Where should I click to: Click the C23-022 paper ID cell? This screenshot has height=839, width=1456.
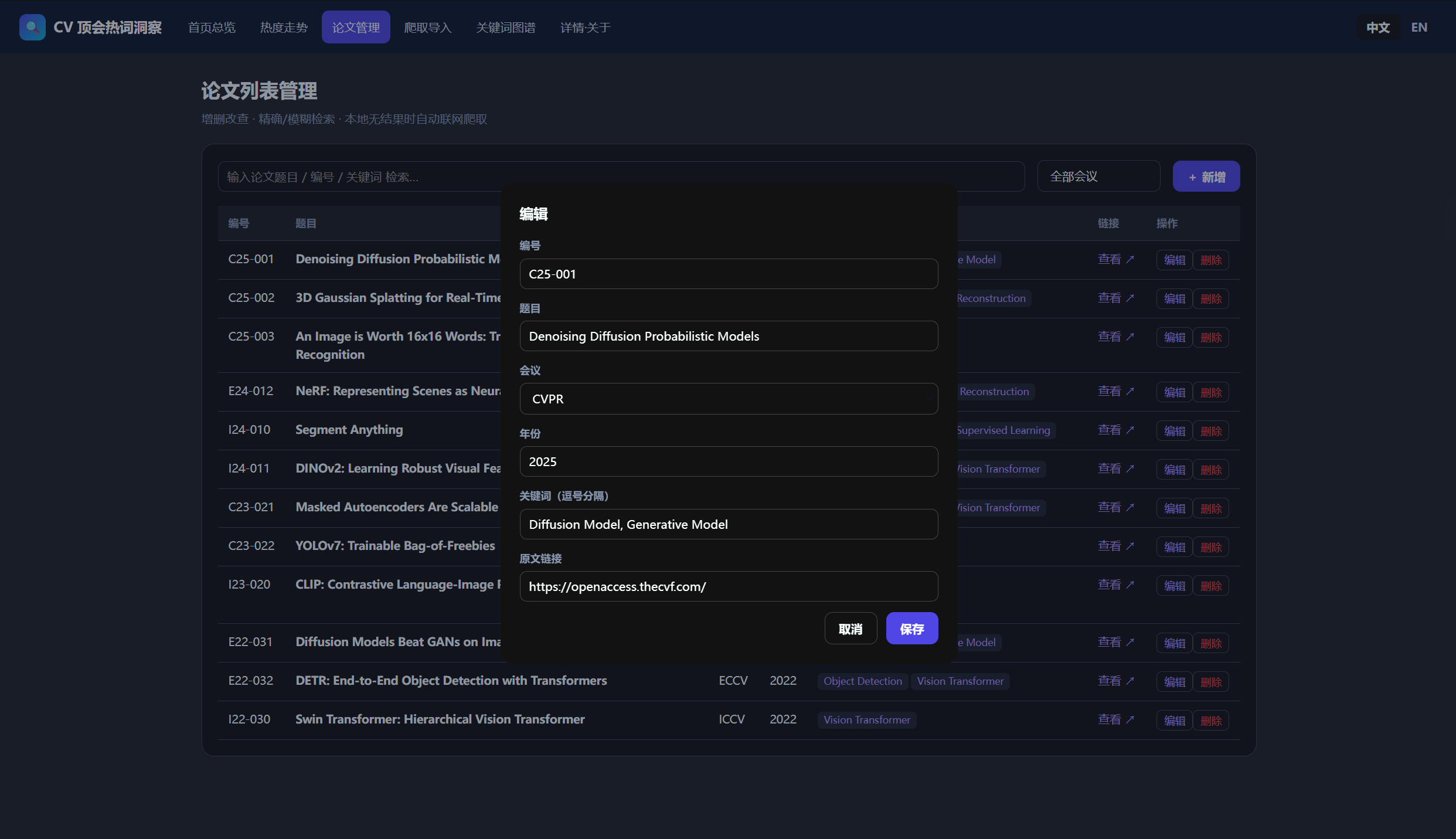(251, 546)
